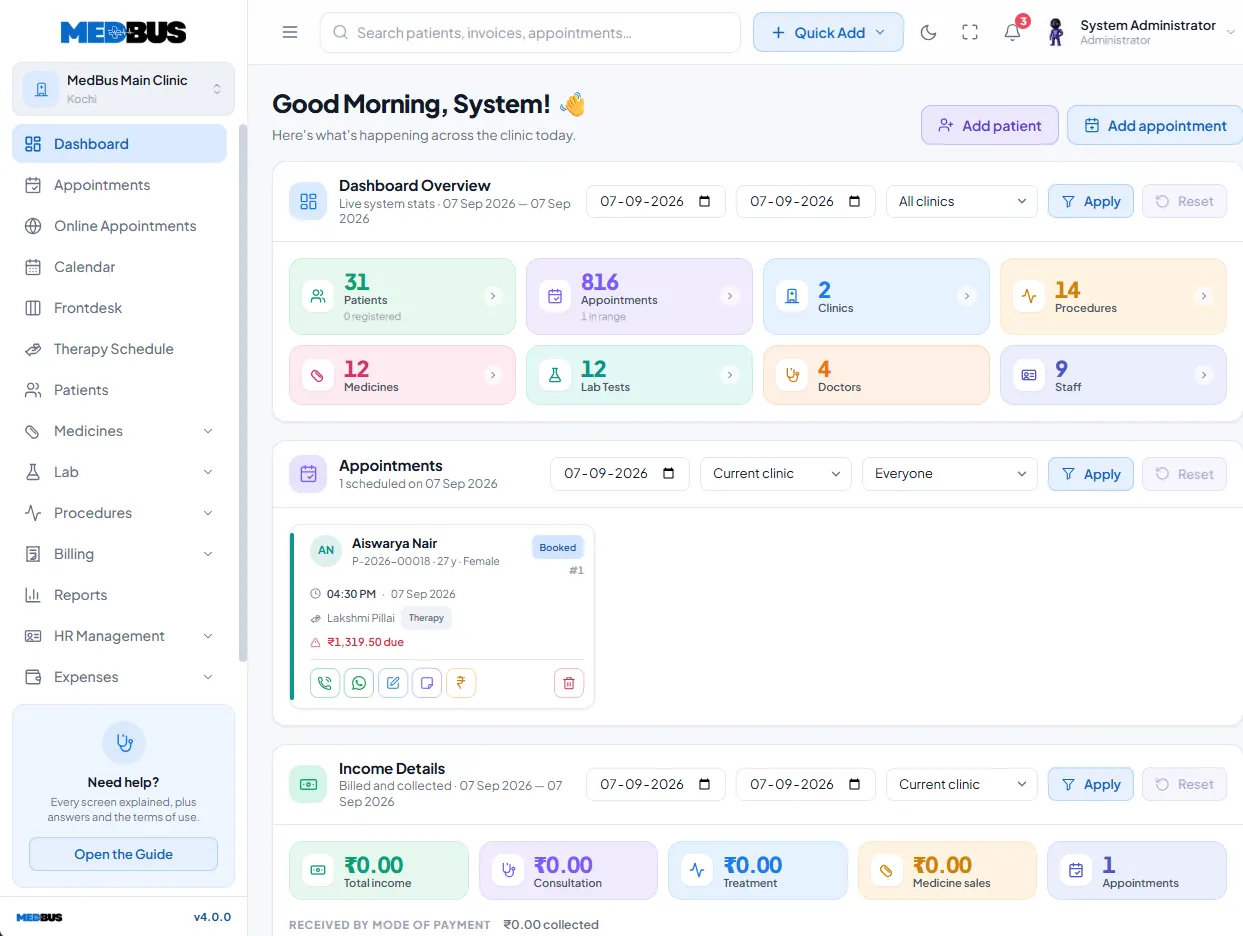Click the search patients, invoices, appointments field
The width and height of the screenshot is (1243, 936).
[530, 32]
